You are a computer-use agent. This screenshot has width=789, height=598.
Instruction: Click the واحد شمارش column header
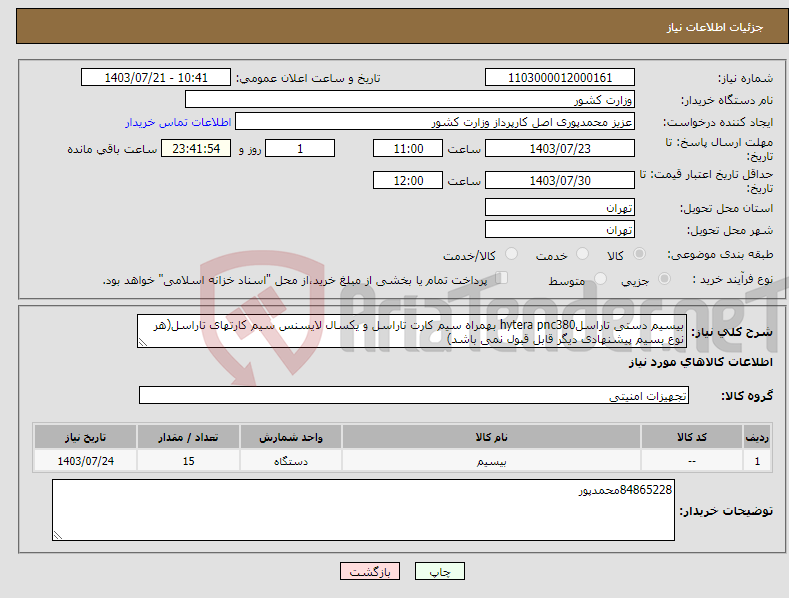(291, 437)
